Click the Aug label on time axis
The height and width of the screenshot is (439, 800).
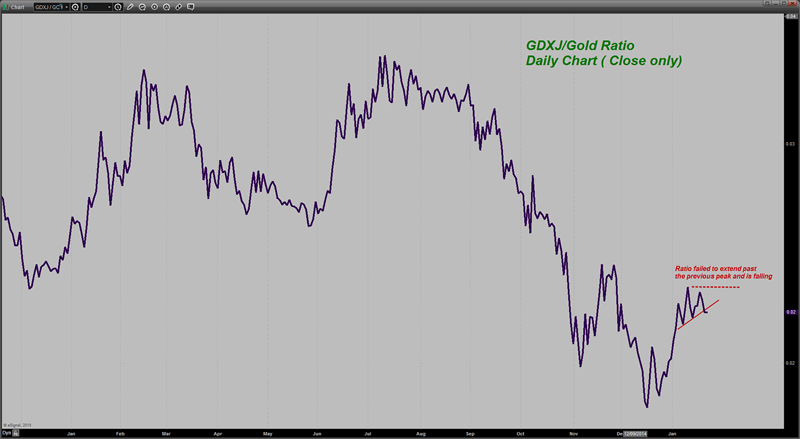tap(420, 434)
